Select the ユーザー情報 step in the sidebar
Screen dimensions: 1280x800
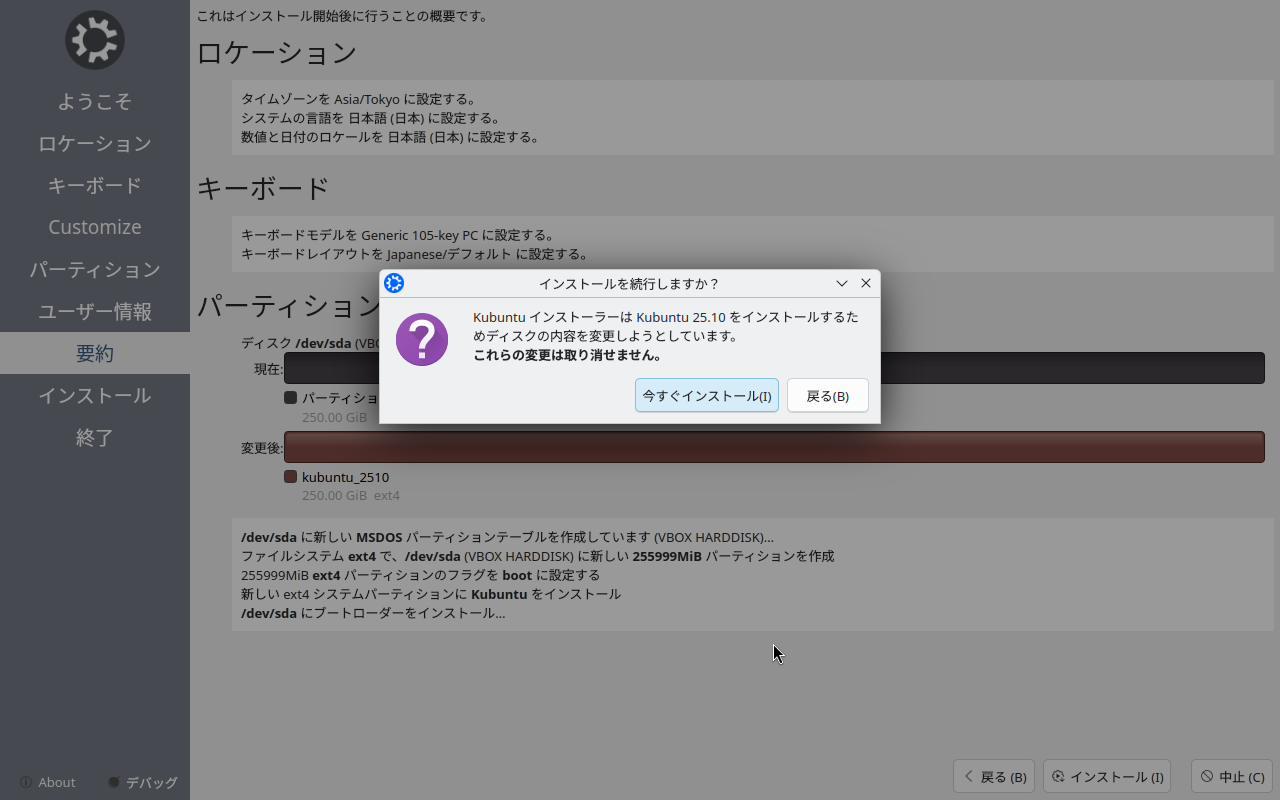(95, 311)
